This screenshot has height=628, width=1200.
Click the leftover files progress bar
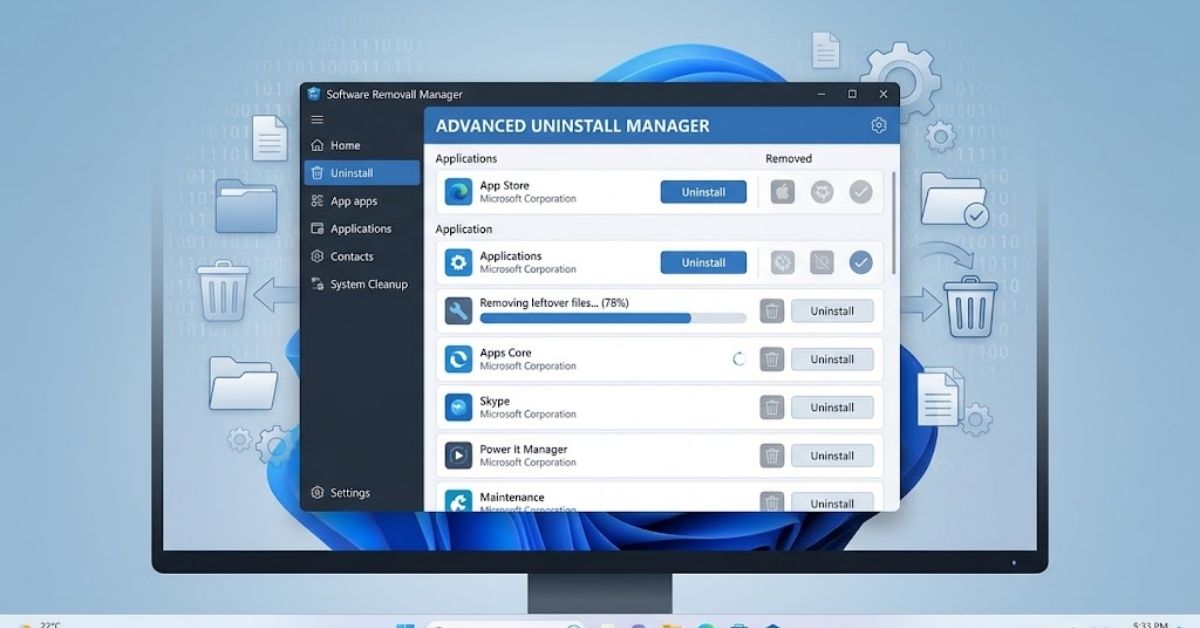tap(613, 318)
